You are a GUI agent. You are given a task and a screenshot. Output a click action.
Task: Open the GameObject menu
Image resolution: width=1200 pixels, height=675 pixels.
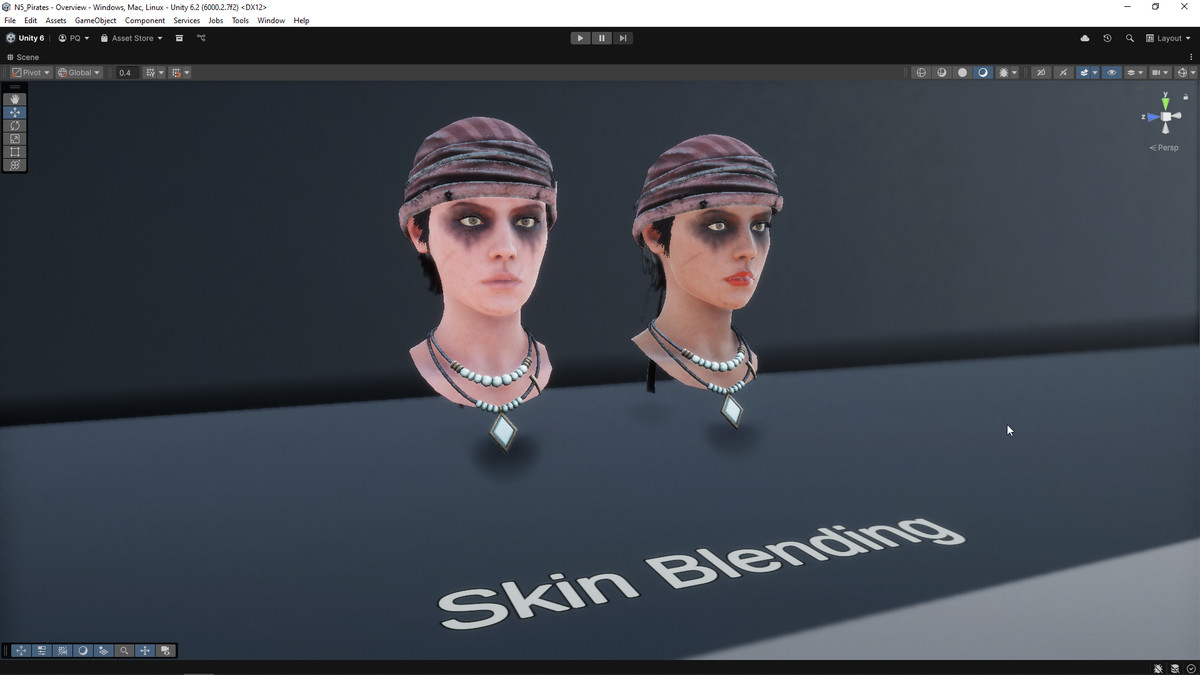[95, 20]
